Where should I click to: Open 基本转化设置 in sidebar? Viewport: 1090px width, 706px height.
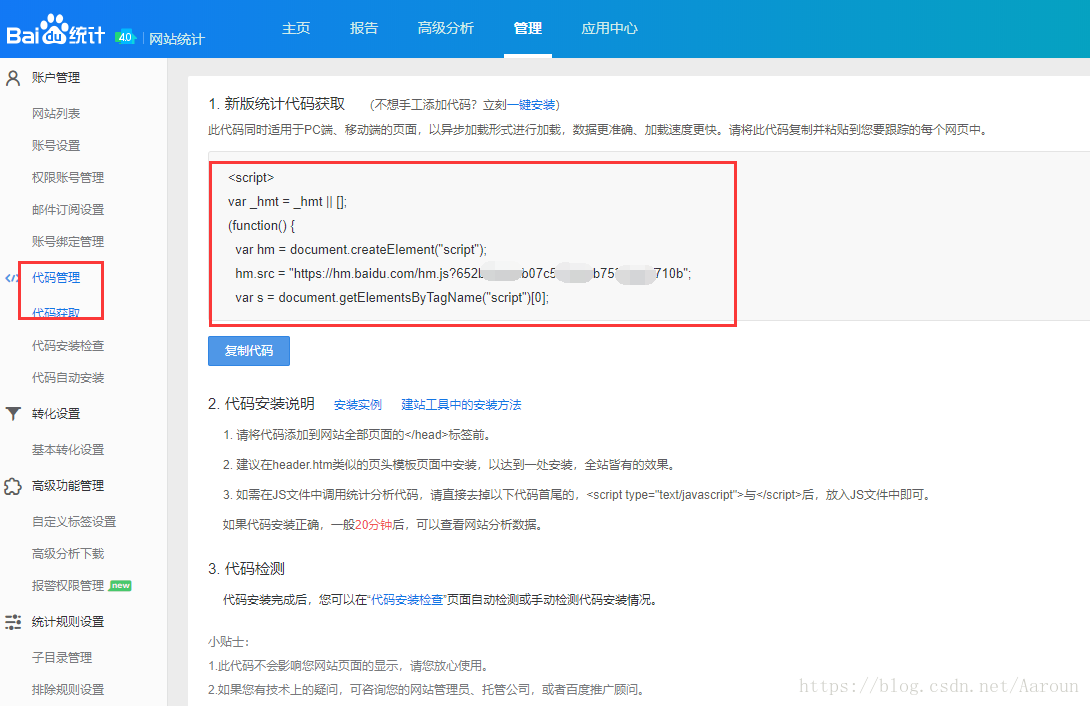(68, 450)
